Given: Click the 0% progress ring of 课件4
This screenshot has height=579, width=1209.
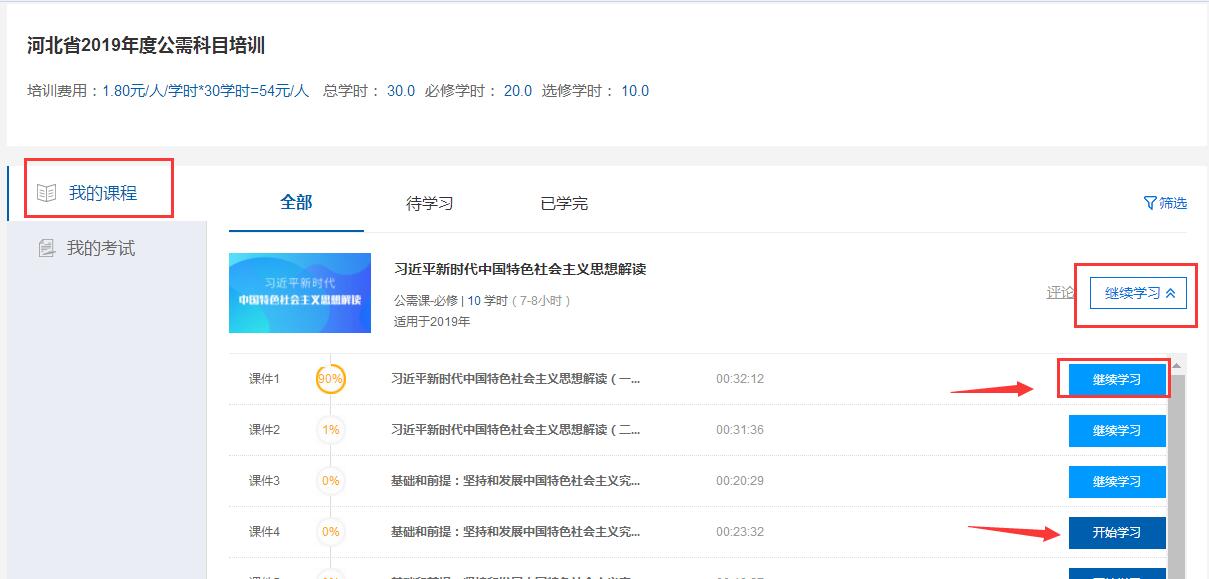Looking at the screenshot, I should coord(330,532).
